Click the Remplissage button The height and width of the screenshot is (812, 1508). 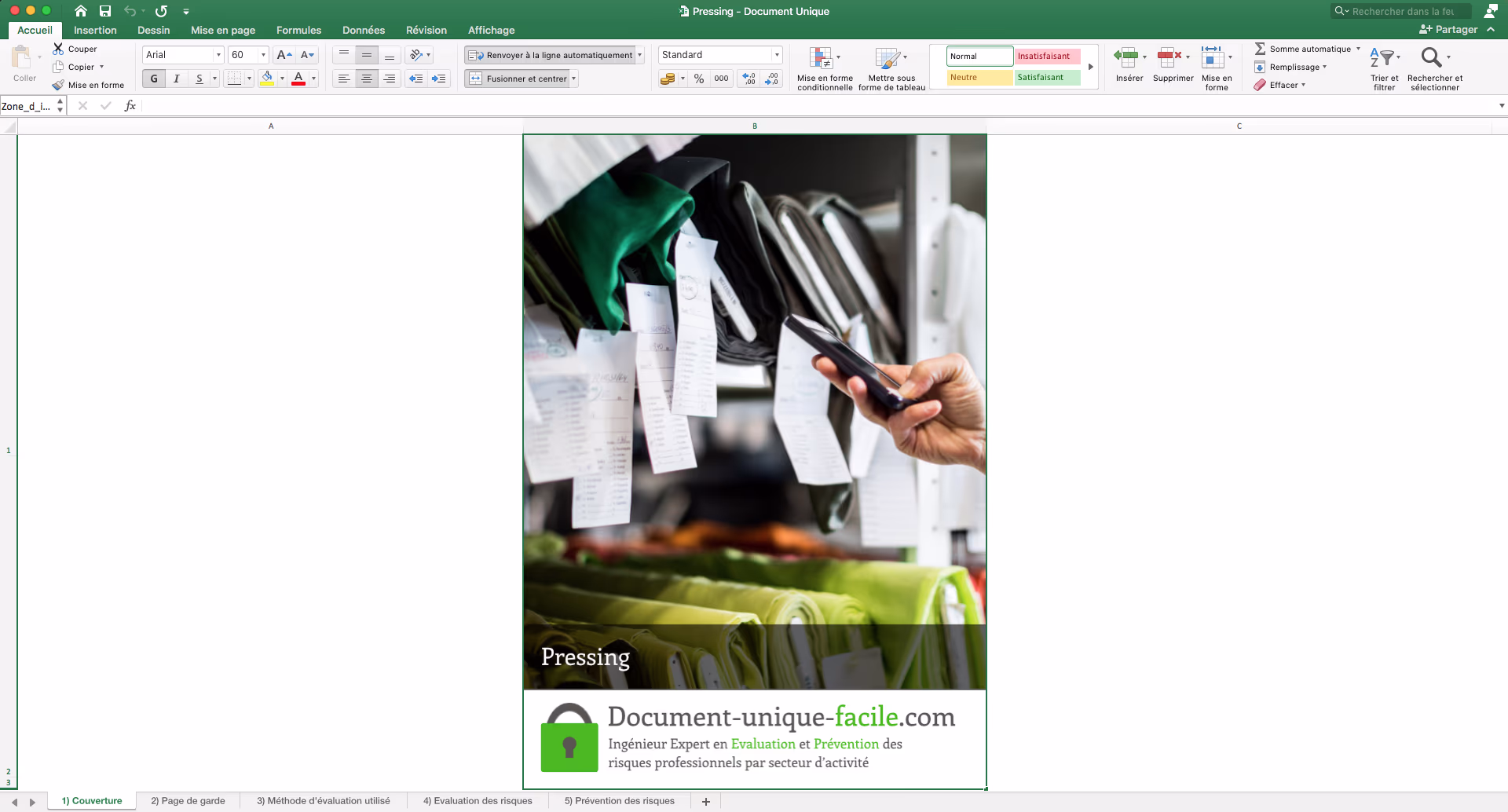[1290, 67]
